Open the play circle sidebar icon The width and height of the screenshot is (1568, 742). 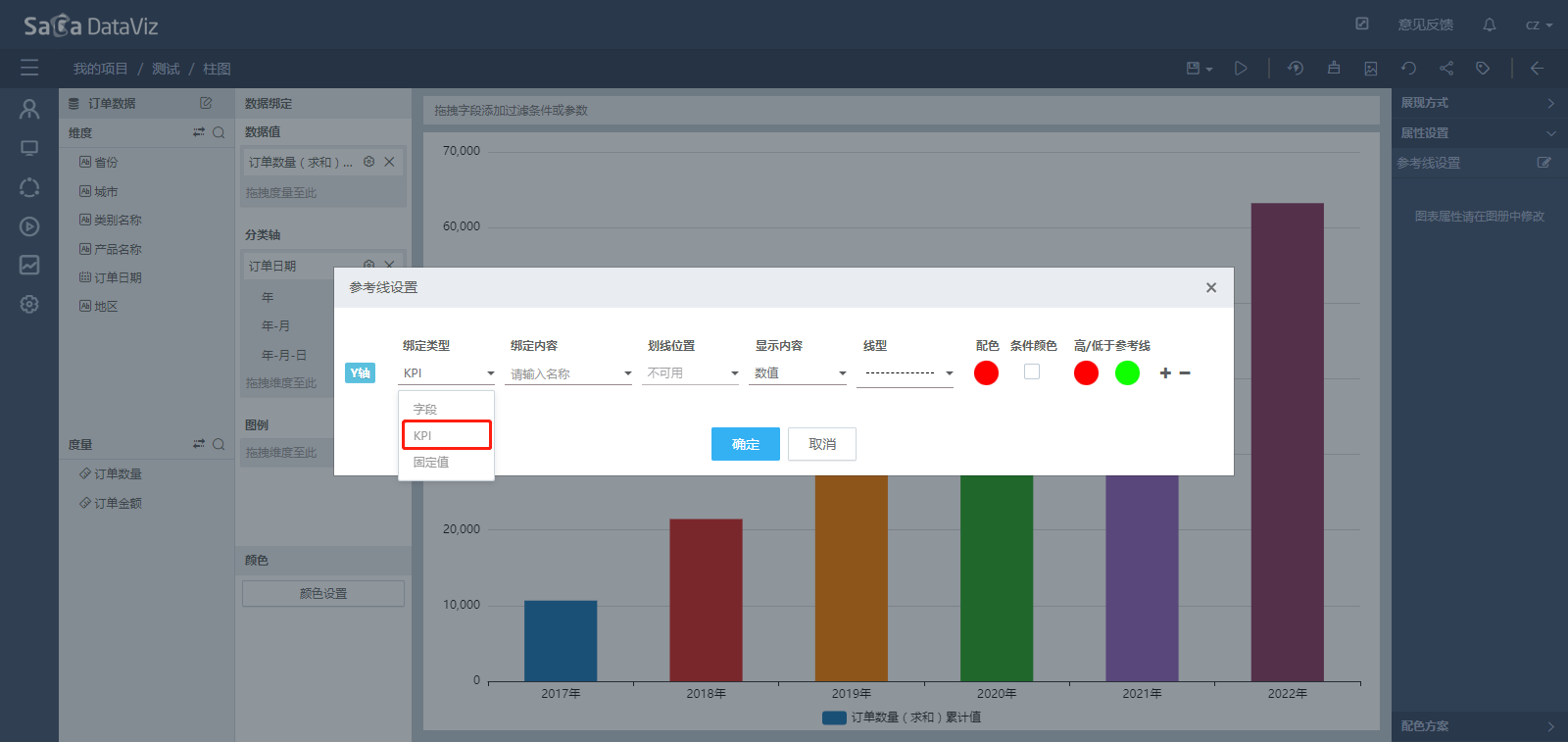point(29,226)
